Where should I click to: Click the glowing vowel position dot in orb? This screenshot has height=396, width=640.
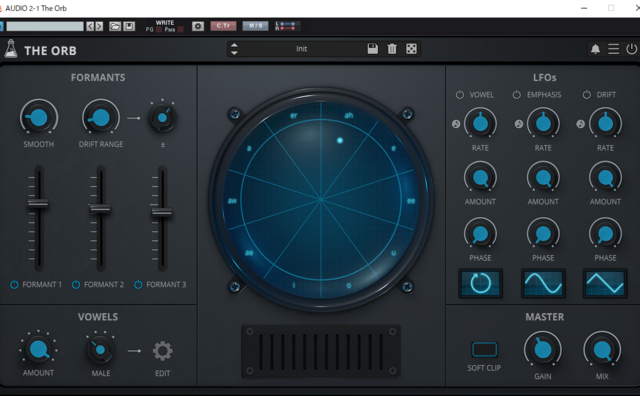coord(340,140)
